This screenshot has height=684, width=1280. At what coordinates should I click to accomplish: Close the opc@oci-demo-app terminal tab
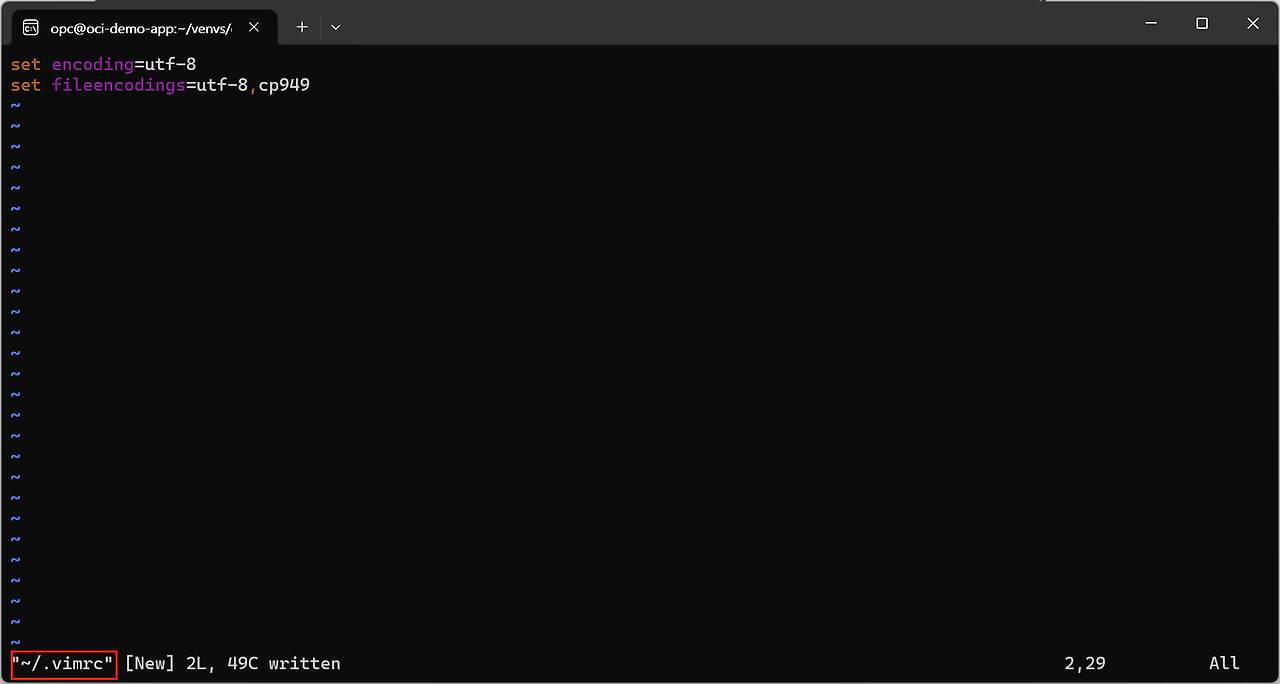[254, 27]
